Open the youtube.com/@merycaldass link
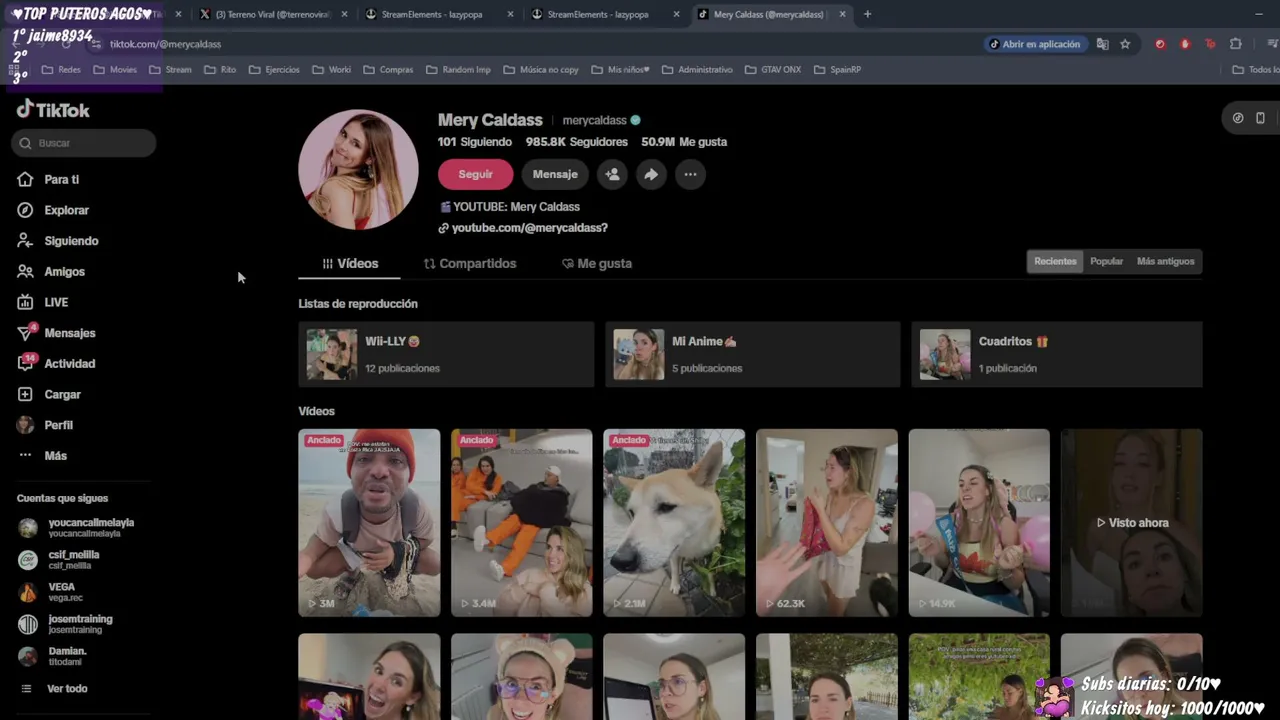This screenshot has width=1280, height=720. pos(529,228)
